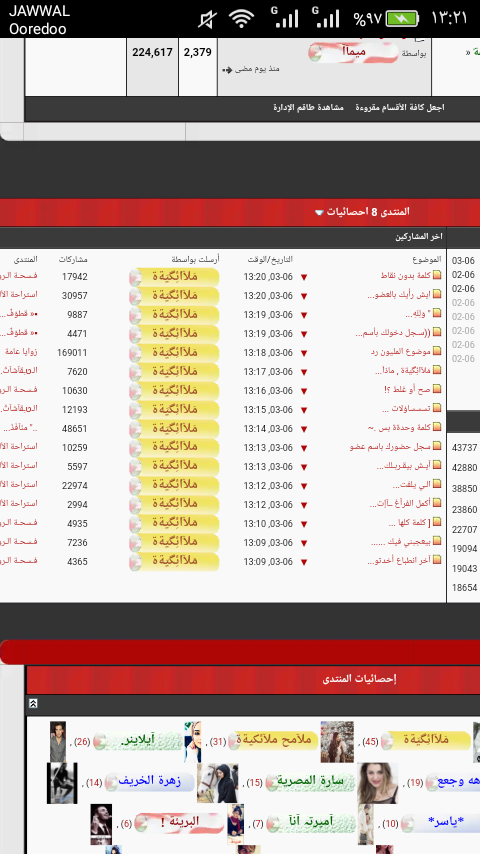The width and height of the screenshot is (480, 854).
Task: Click زهرة الخريف member name badge
Action: coord(149,782)
